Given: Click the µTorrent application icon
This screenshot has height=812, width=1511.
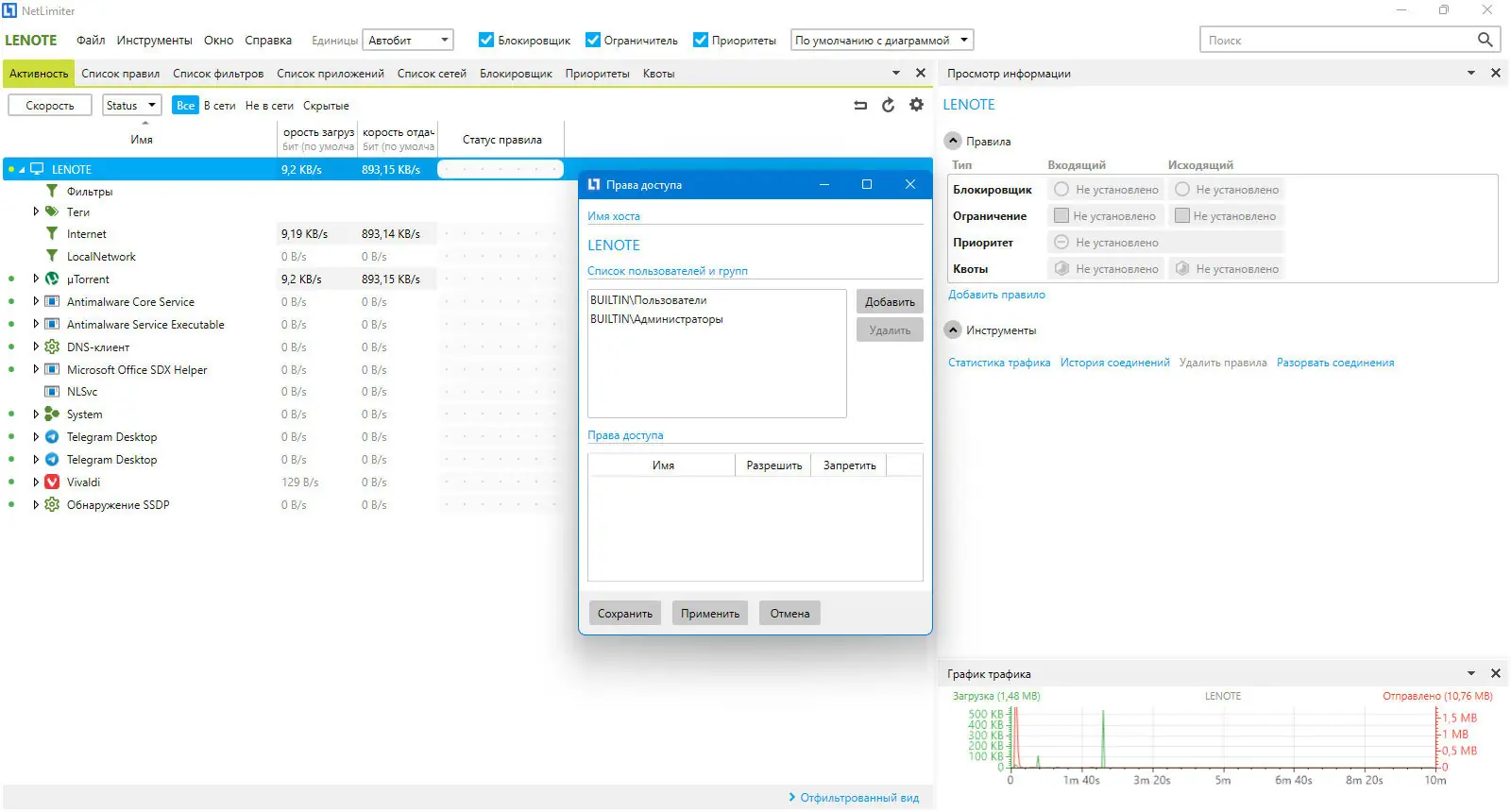Looking at the screenshot, I should click(x=52, y=279).
